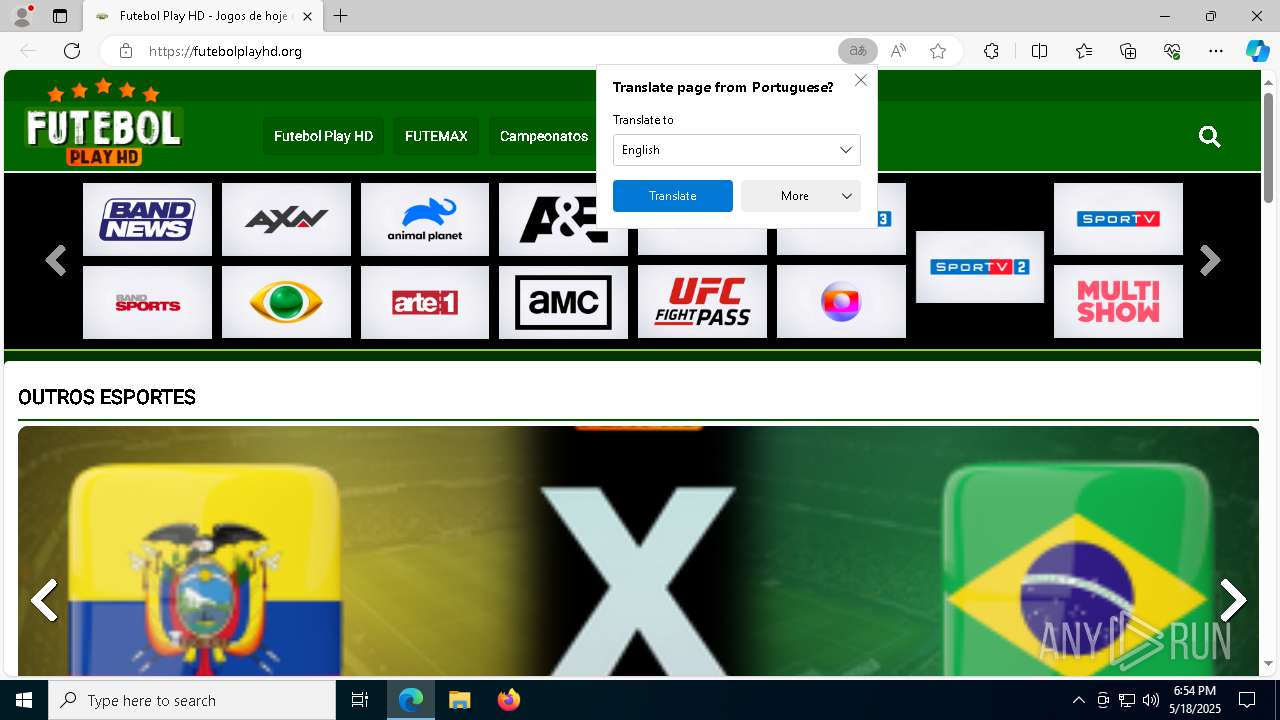Viewport: 1280px width, 720px height.
Task: Close the Futebol Play HD tab
Action: point(308,16)
